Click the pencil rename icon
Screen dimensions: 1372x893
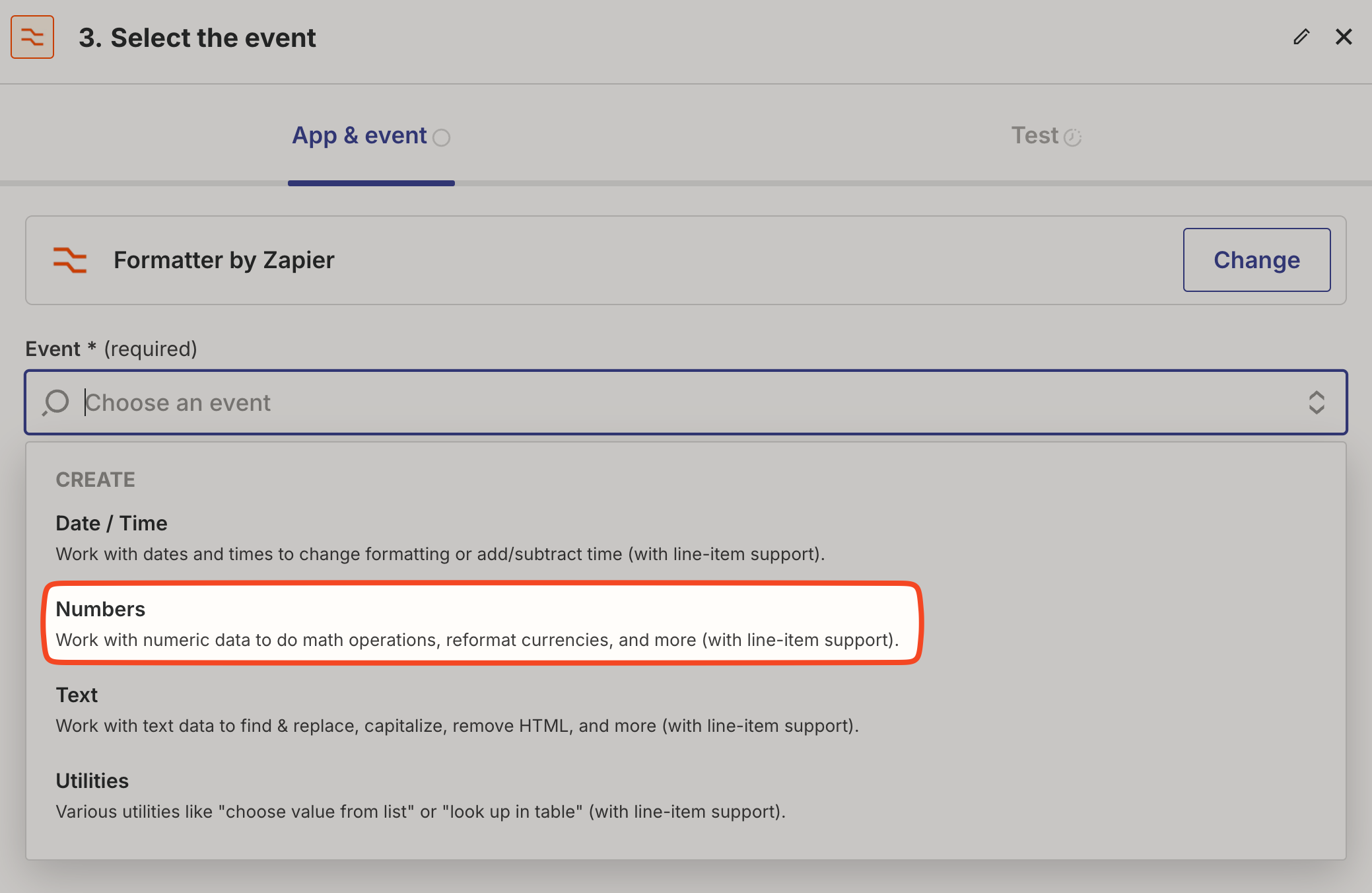[x=1301, y=37]
